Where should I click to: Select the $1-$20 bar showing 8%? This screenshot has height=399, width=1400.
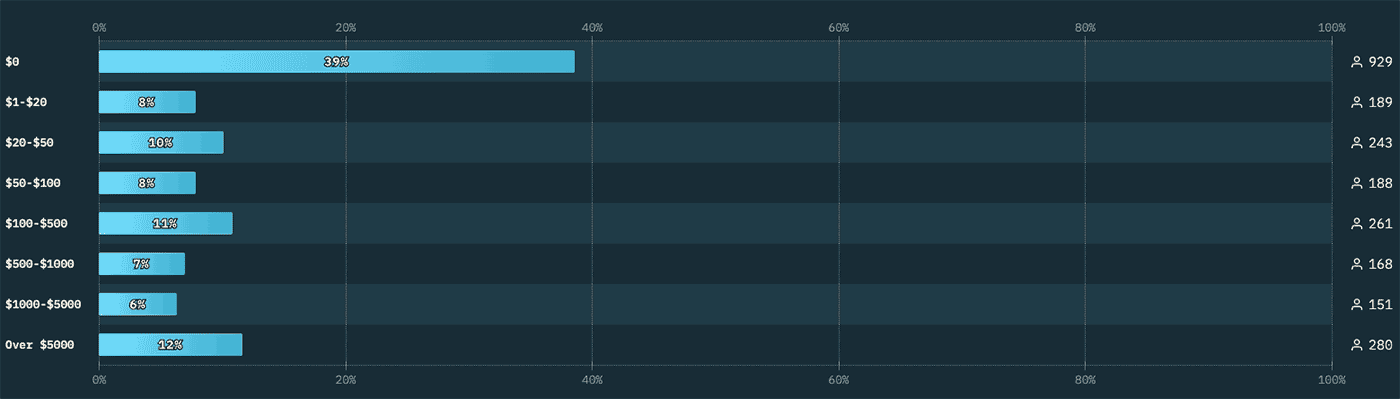point(147,102)
